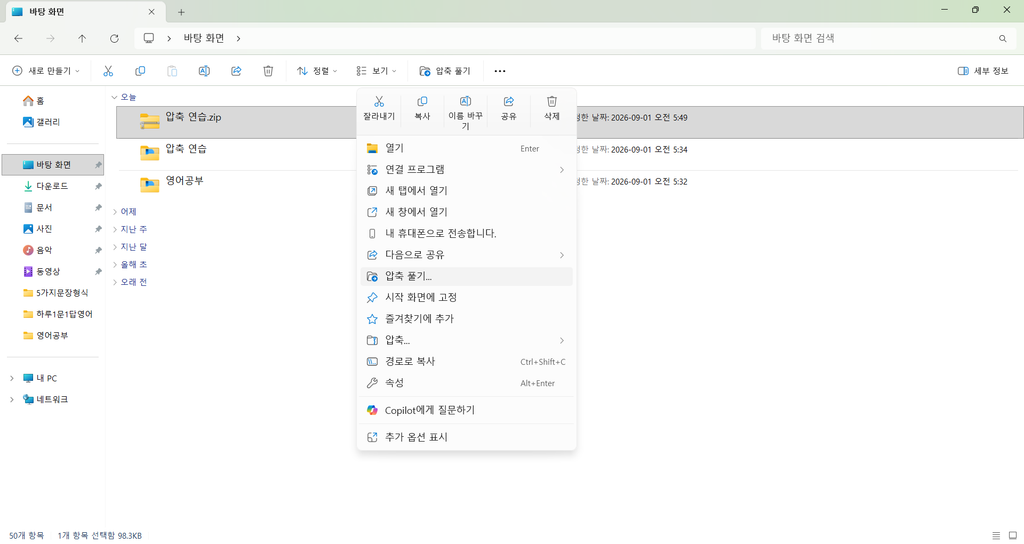Click the search magnifier icon
The image size is (1024, 544).
(1002, 39)
